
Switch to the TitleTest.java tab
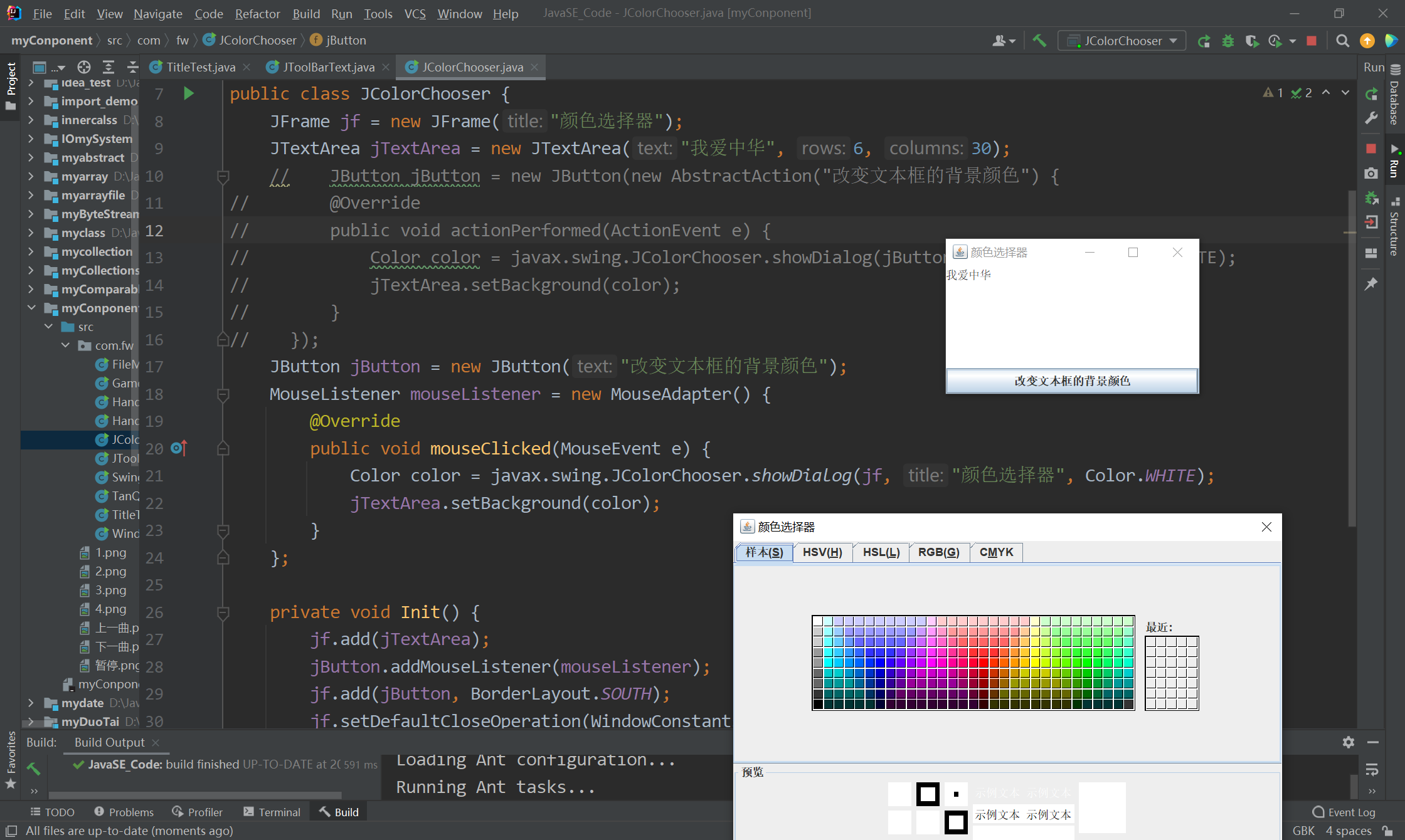(201, 67)
